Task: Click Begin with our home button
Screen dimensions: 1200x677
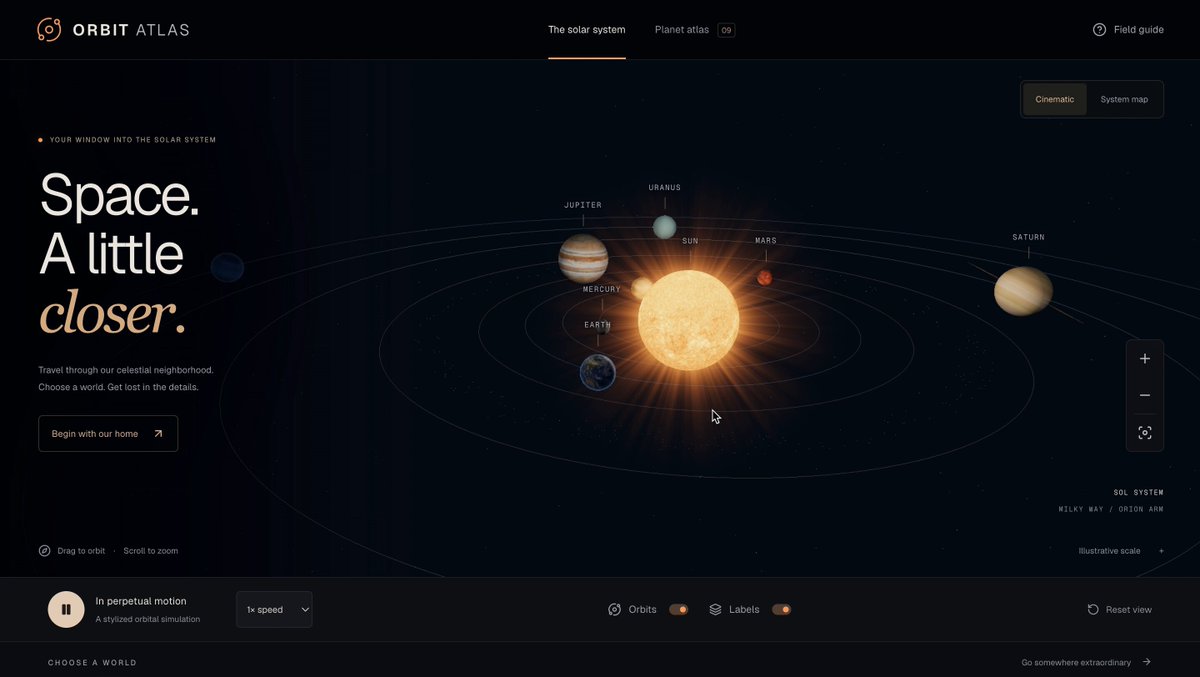Action: point(108,434)
